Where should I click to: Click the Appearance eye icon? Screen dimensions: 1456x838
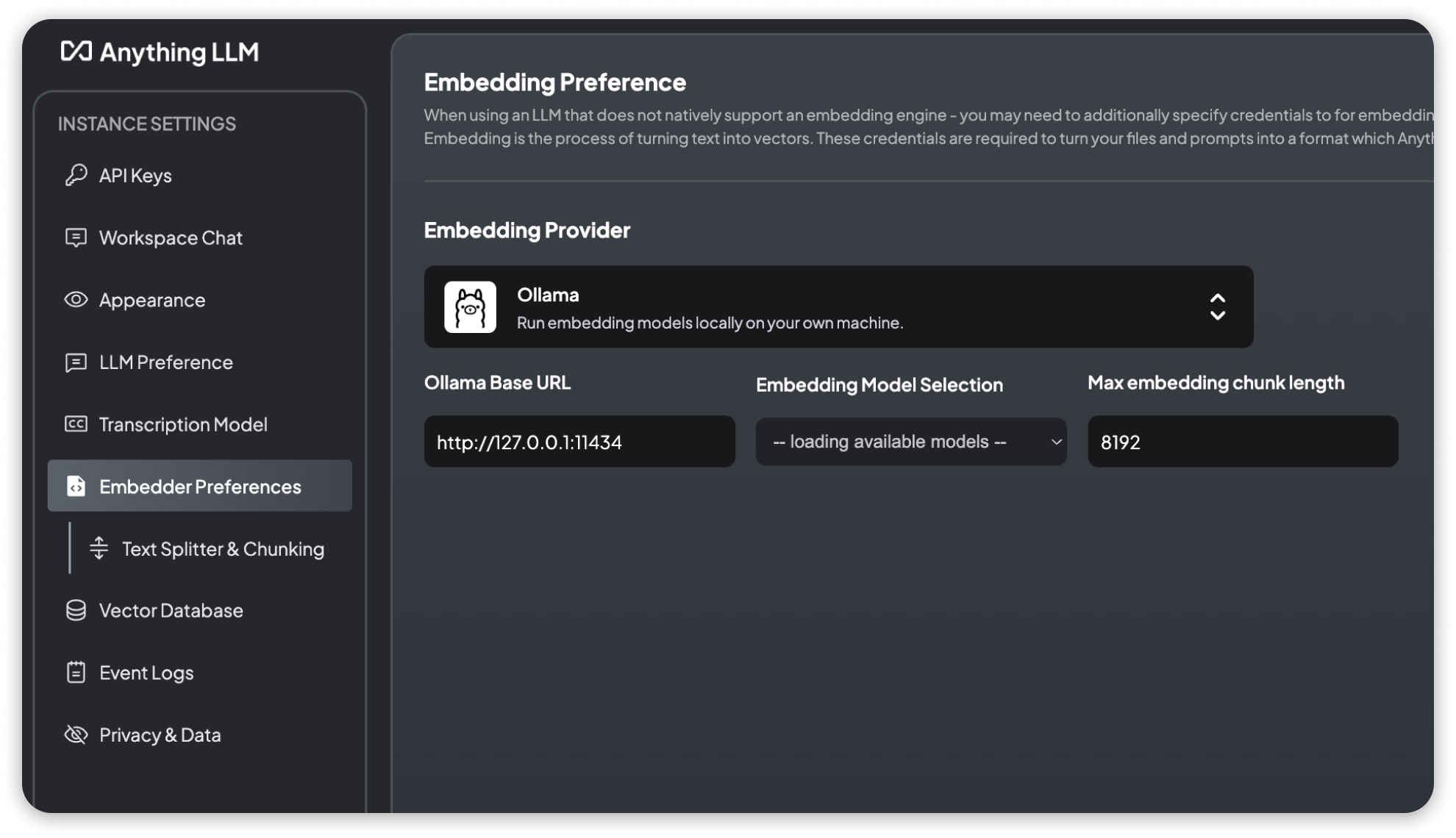[76, 300]
